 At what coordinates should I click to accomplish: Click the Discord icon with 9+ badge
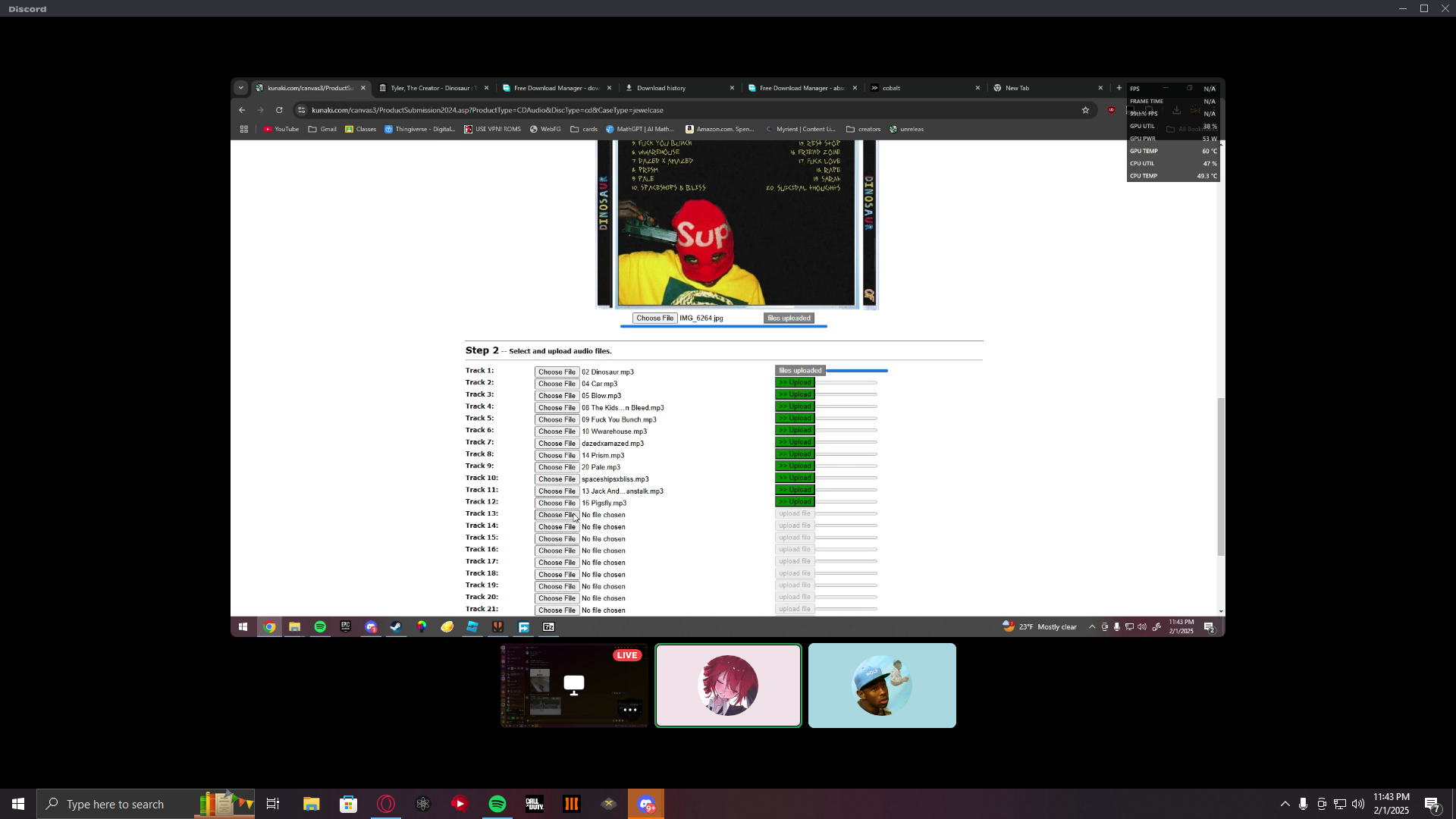click(x=646, y=804)
